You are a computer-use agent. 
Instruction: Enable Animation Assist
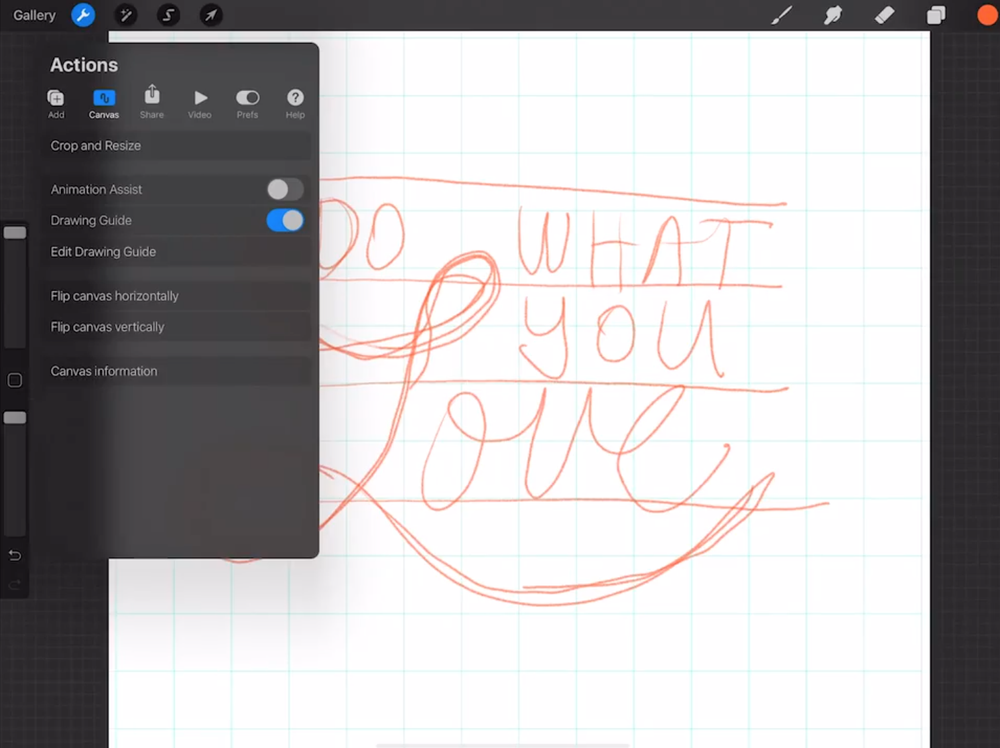[x=283, y=189]
